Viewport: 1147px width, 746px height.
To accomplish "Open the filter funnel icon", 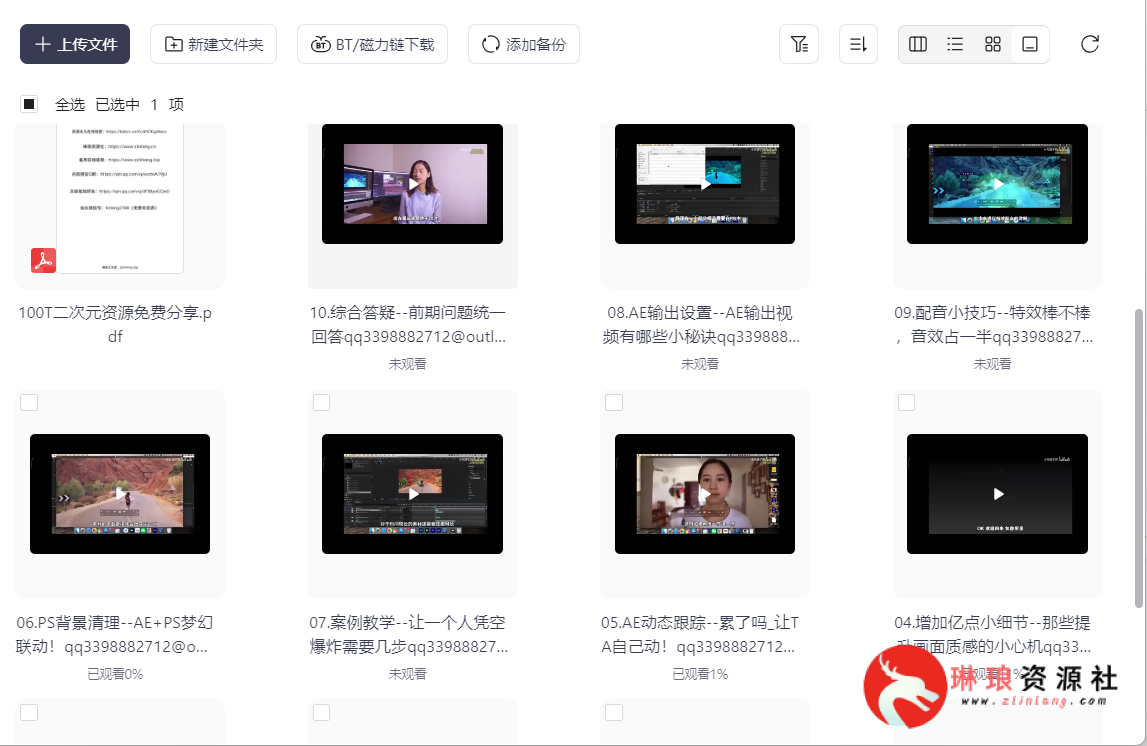I will (x=799, y=44).
